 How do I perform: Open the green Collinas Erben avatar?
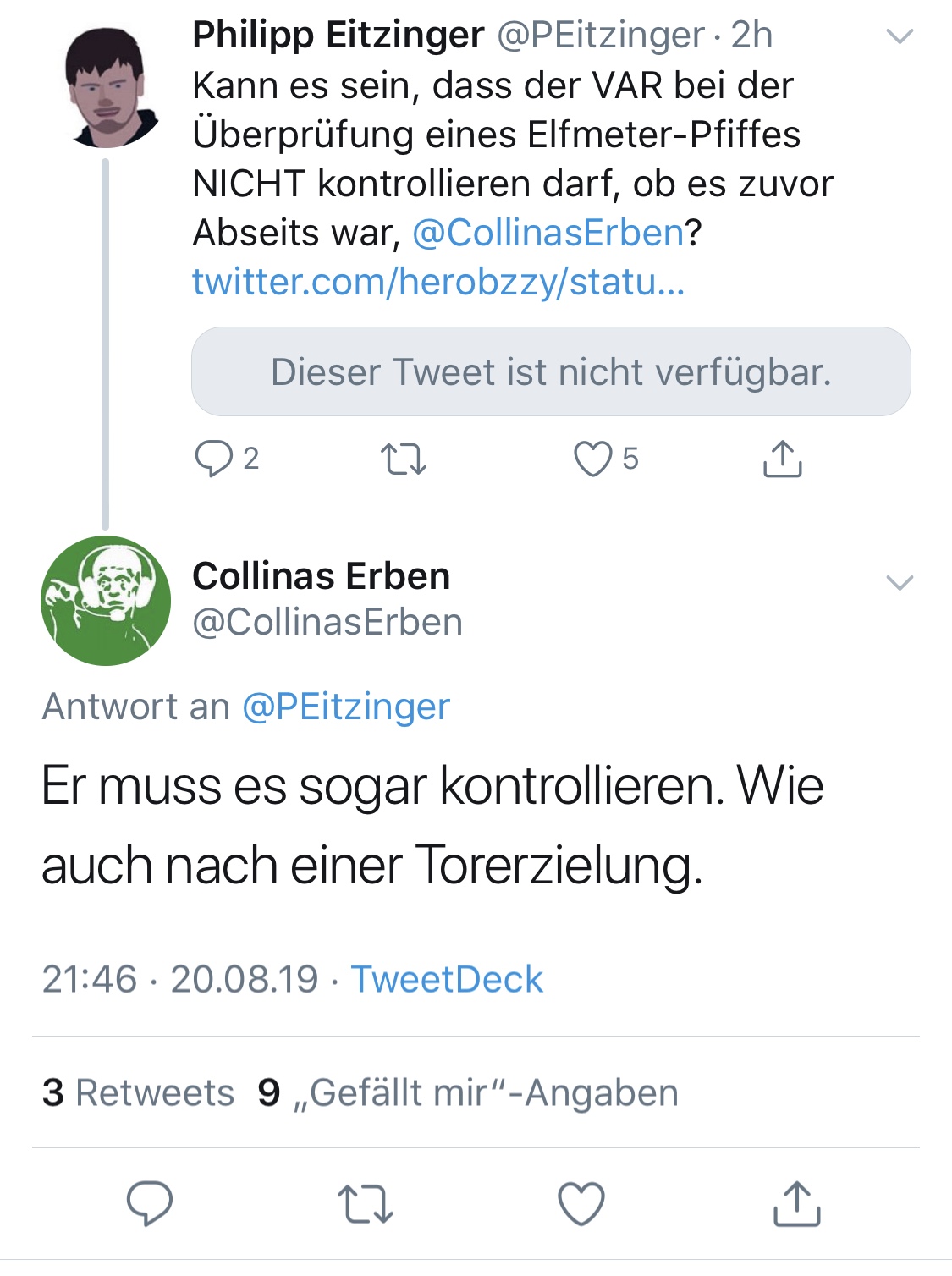point(106,601)
